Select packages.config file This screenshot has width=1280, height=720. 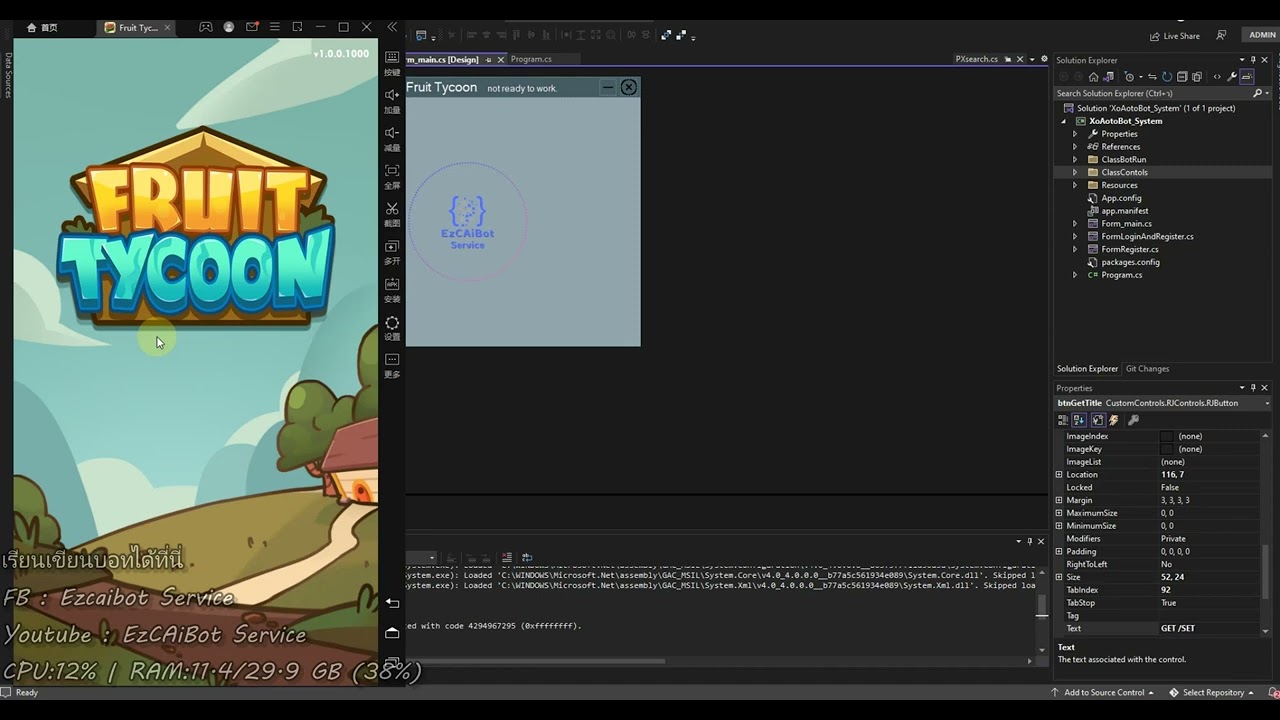pos(1130,262)
